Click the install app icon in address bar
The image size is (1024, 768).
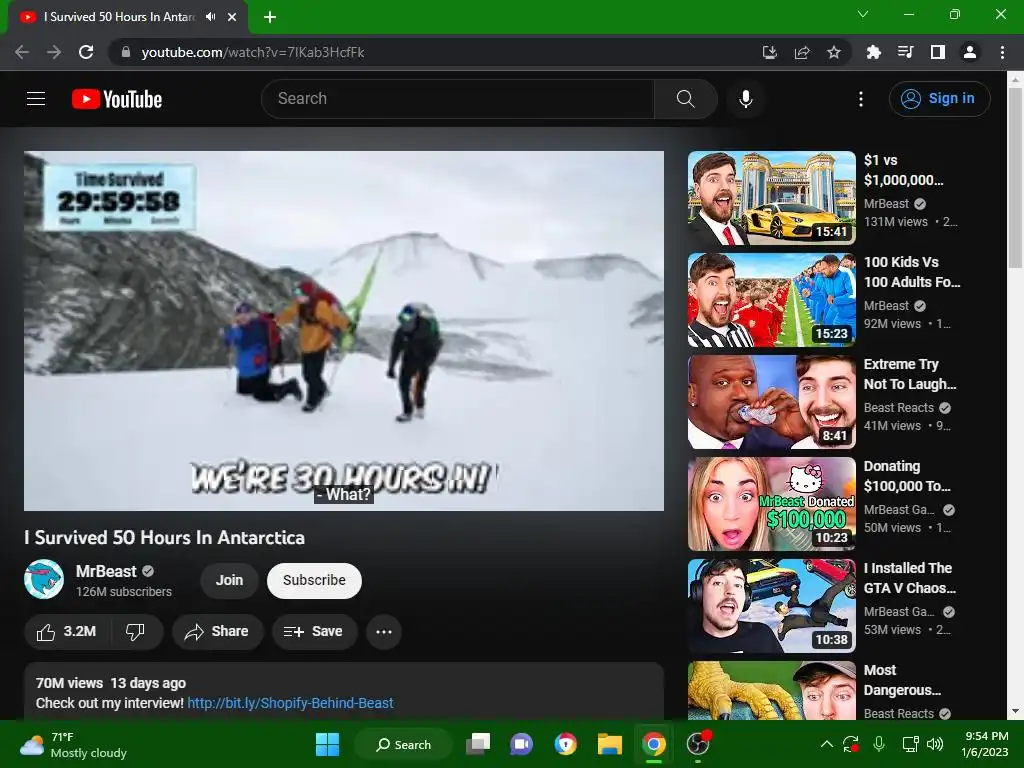tap(769, 52)
